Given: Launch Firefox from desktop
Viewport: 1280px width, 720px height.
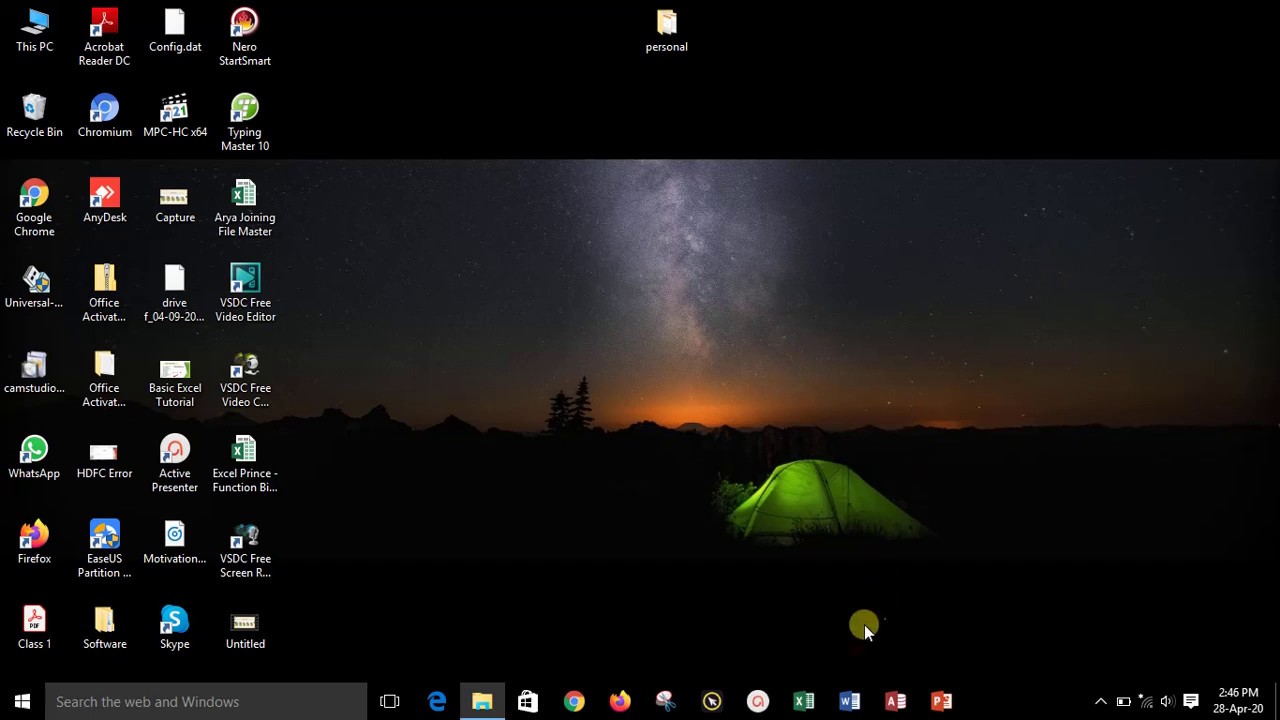Looking at the screenshot, I should coord(34,543).
